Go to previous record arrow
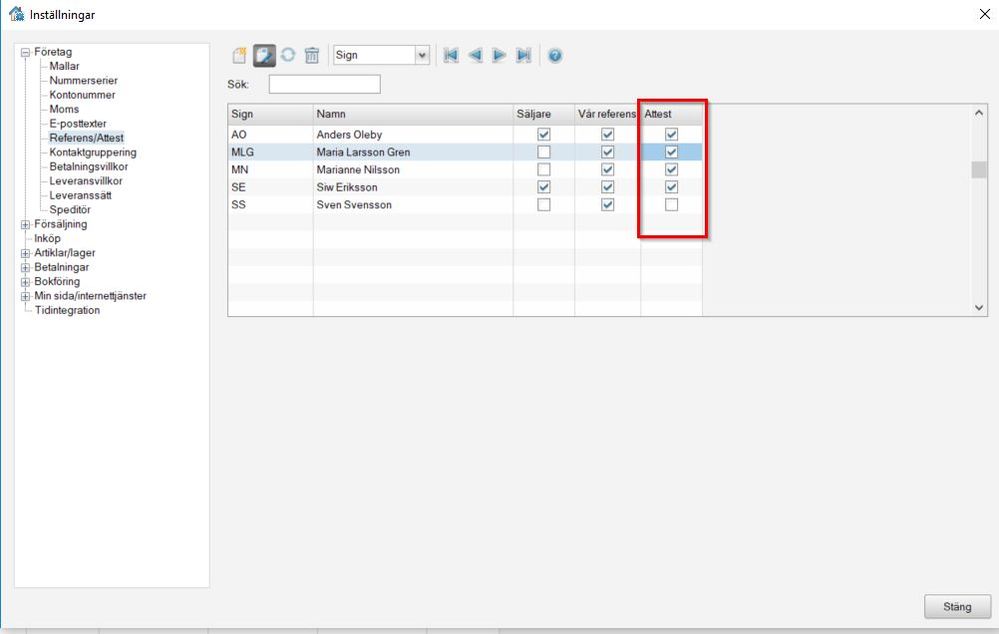Screen dimensions: 999x634 coord(475,55)
